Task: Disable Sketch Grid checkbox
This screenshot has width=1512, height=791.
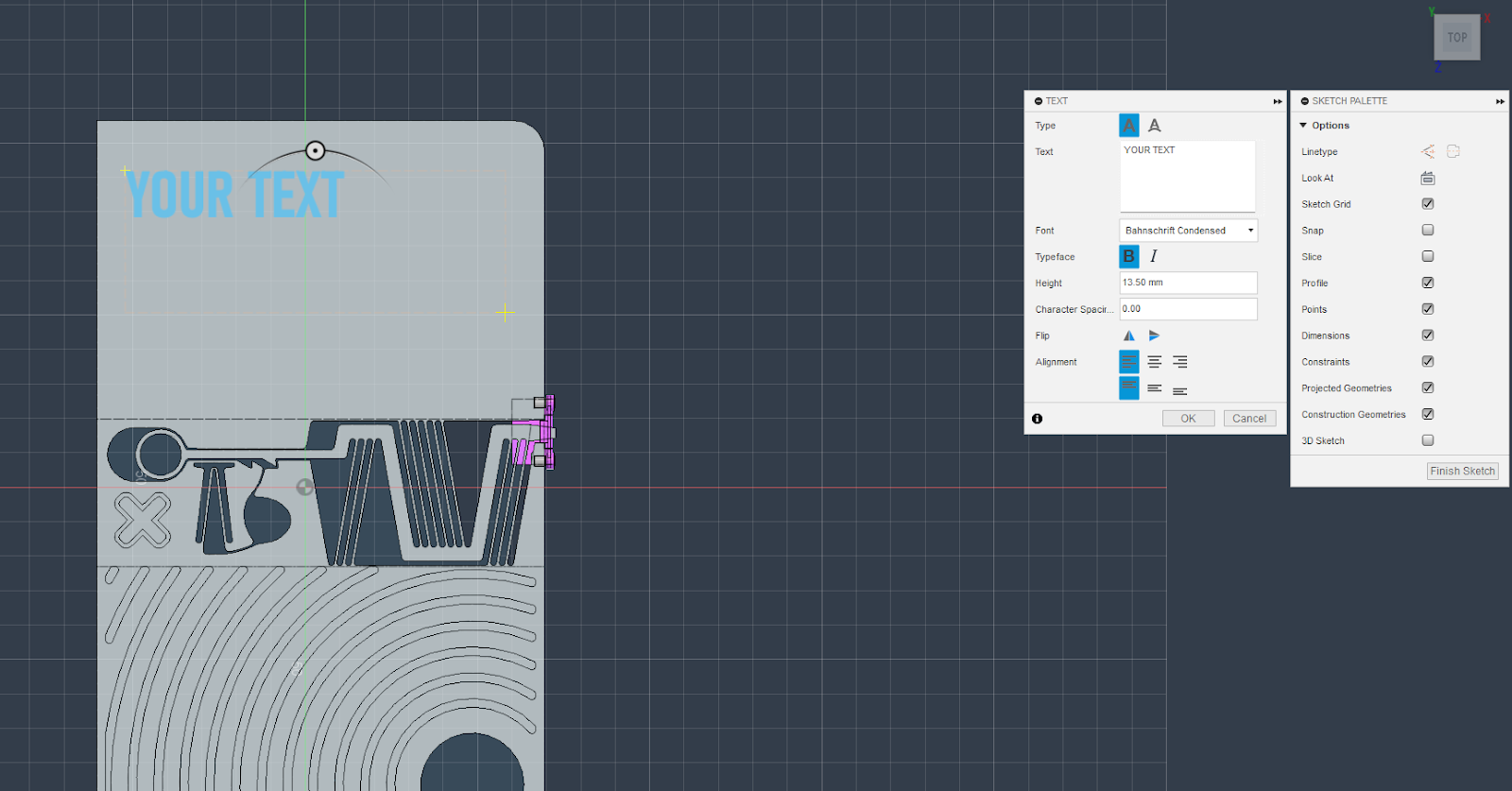Action: [1428, 203]
